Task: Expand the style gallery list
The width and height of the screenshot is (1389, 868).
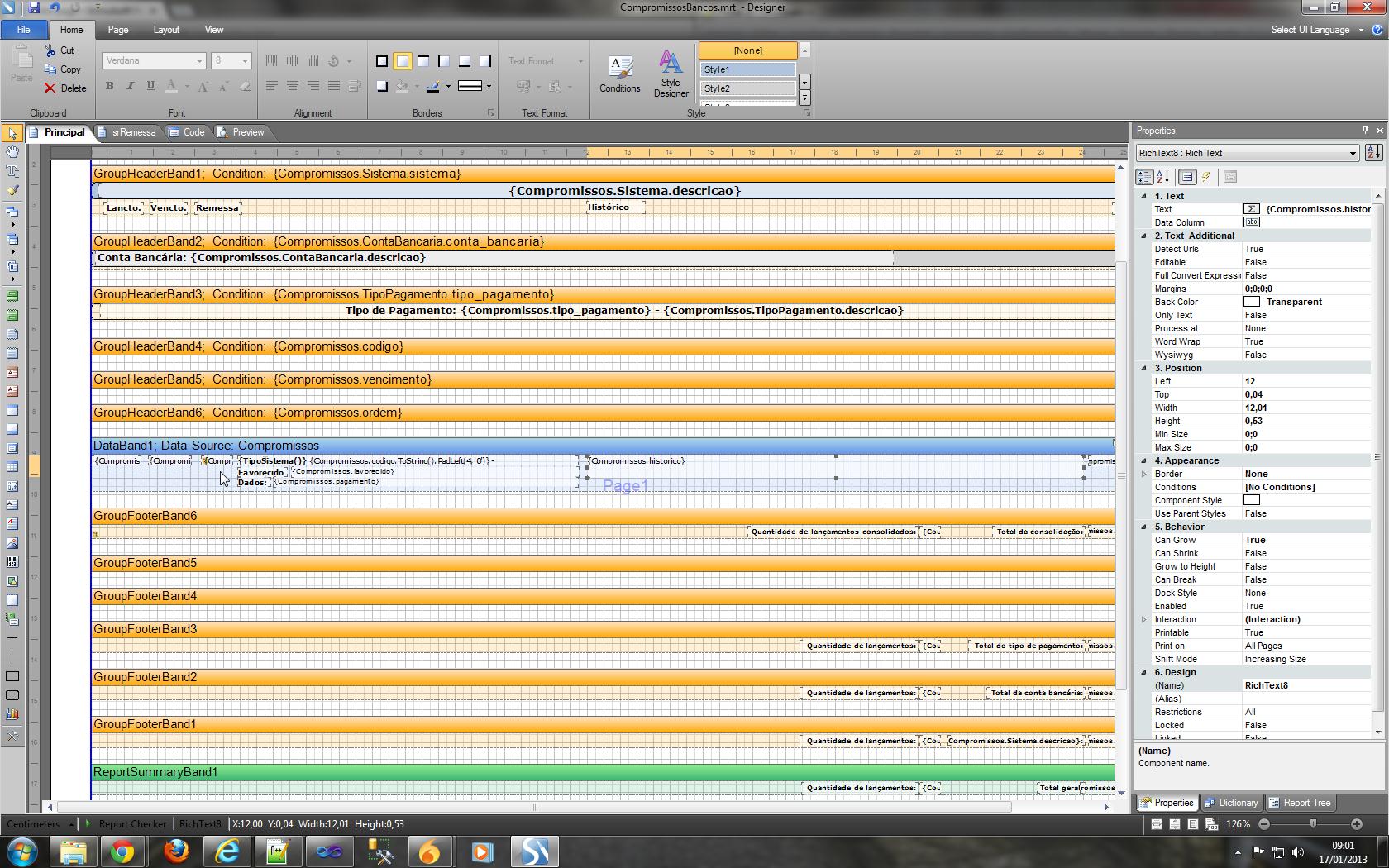Action: [804, 98]
